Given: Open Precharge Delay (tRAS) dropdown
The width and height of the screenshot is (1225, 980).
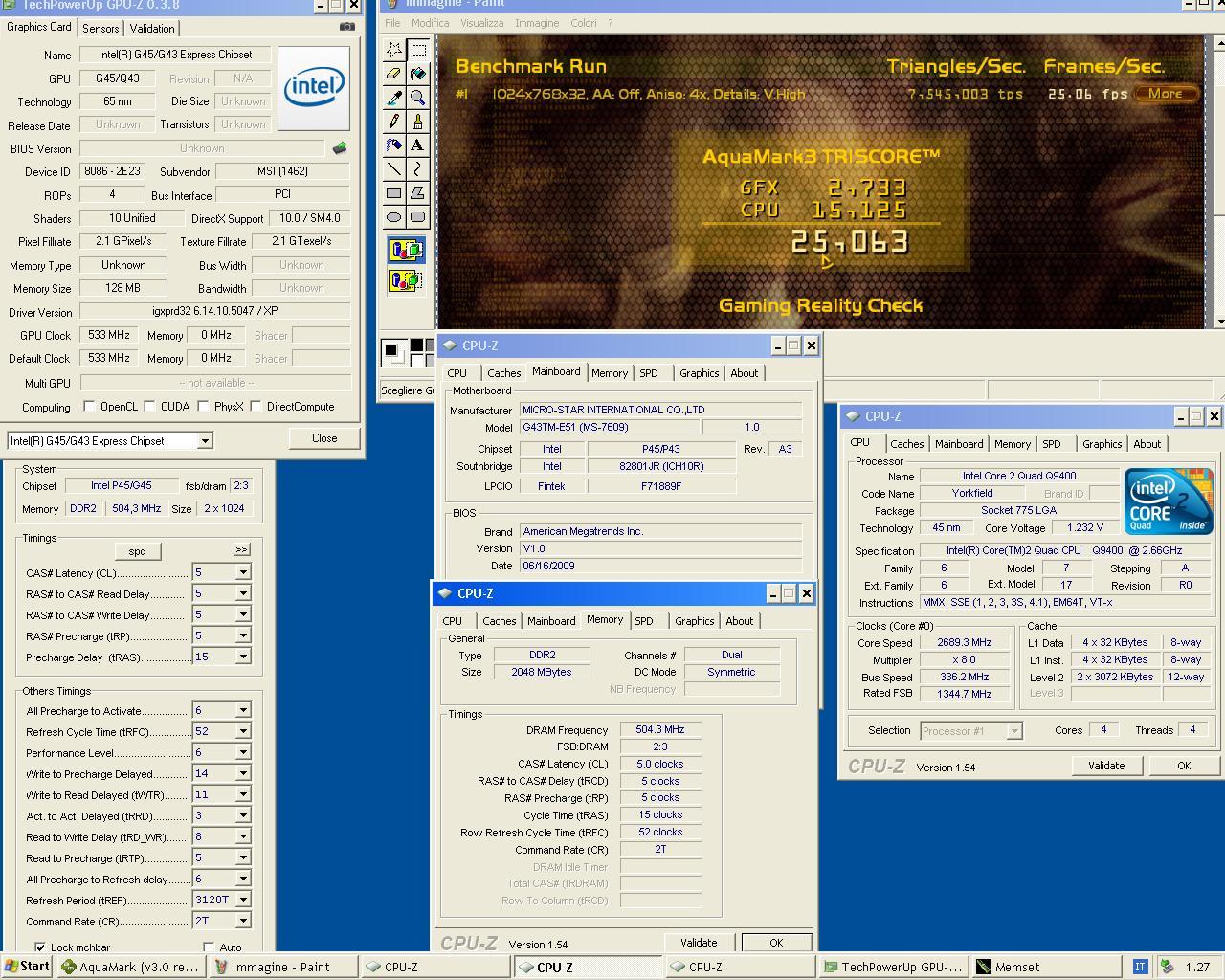Looking at the screenshot, I should pyautogui.click(x=243, y=657).
